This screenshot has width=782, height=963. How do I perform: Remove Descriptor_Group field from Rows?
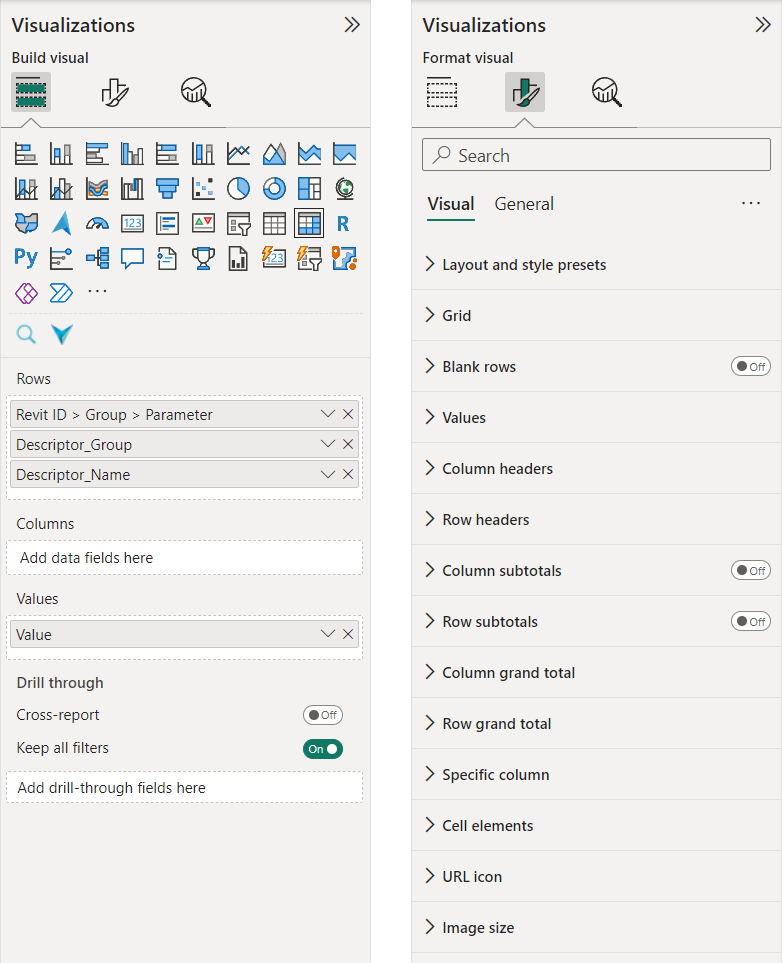click(348, 444)
